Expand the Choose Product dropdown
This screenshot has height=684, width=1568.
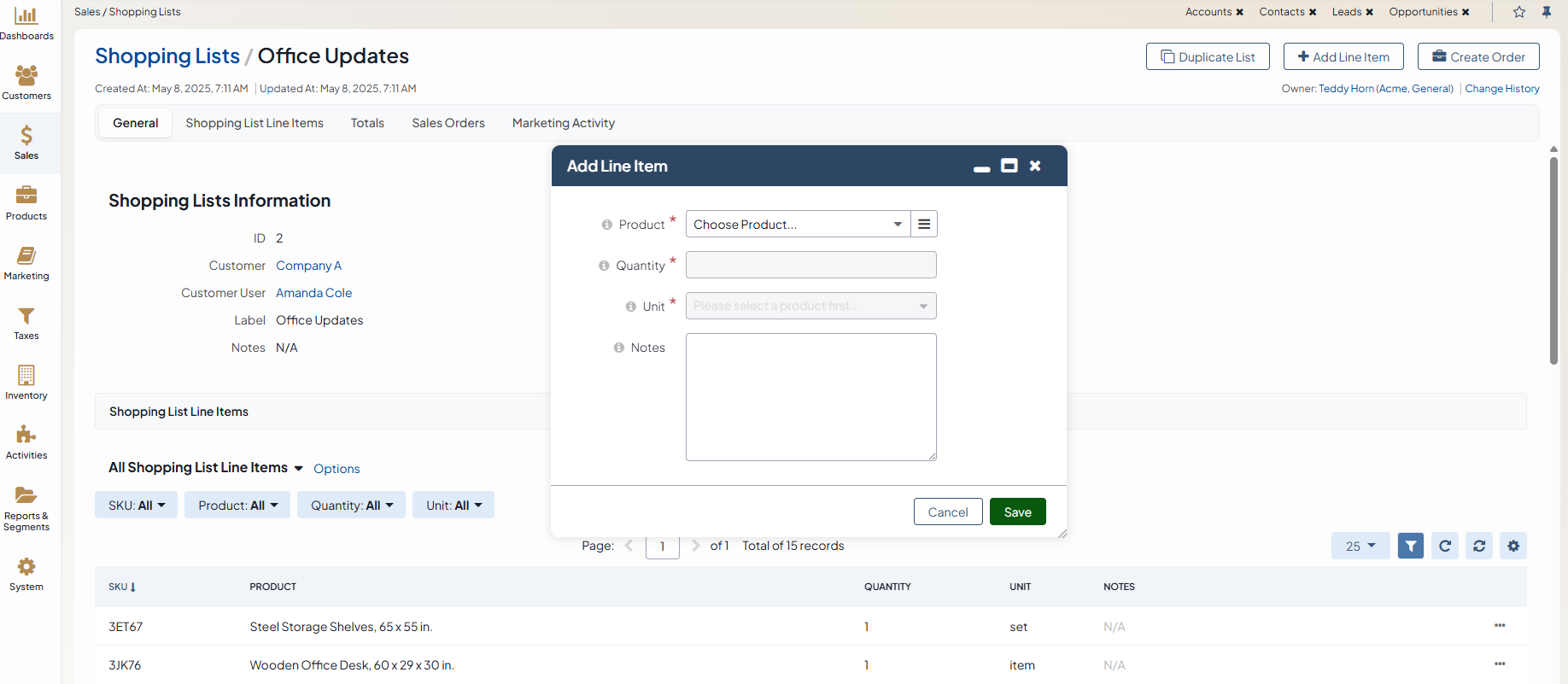coord(798,225)
